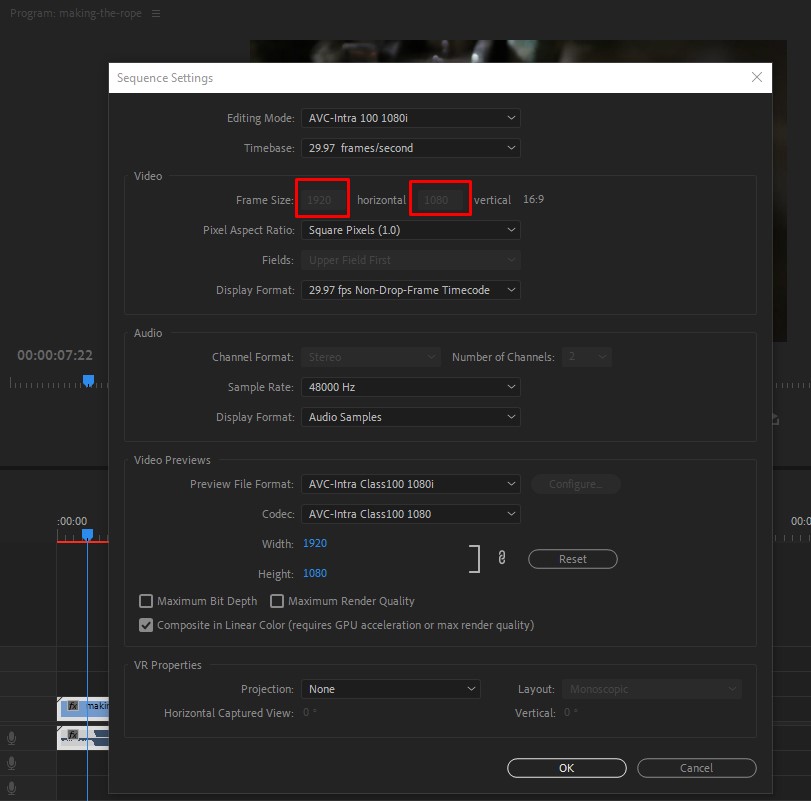Open the Editing Mode dropdown
Viewport: 811px width, 801px height.
pyautogui.click(x=411, y=117)
